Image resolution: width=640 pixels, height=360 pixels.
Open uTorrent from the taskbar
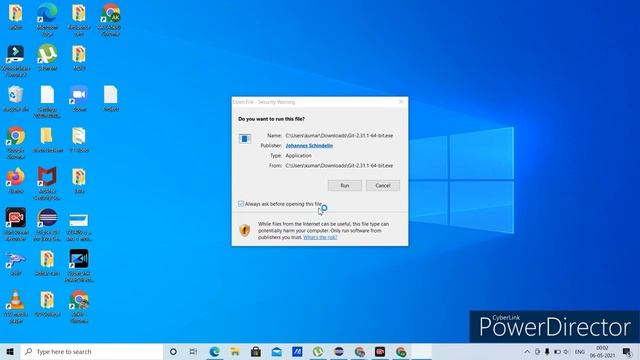pos(318,351)
